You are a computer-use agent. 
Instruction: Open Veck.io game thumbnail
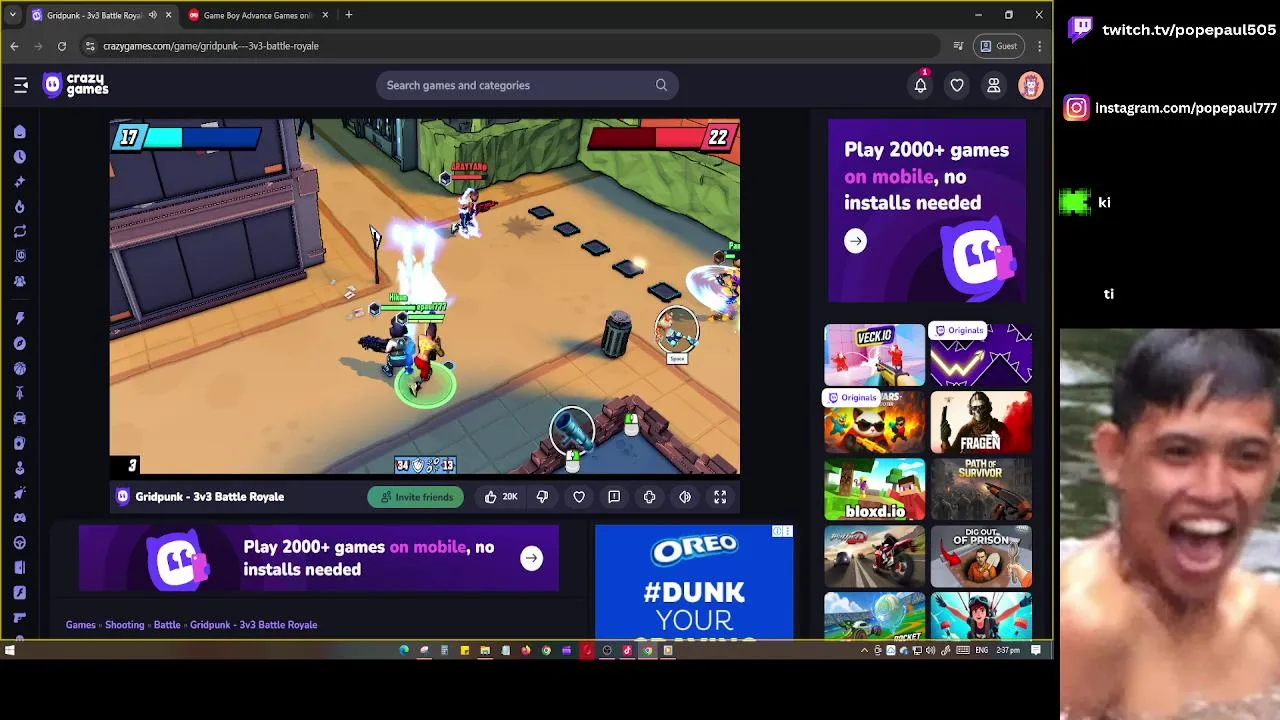pyautogui.click(x=875, y=355)
